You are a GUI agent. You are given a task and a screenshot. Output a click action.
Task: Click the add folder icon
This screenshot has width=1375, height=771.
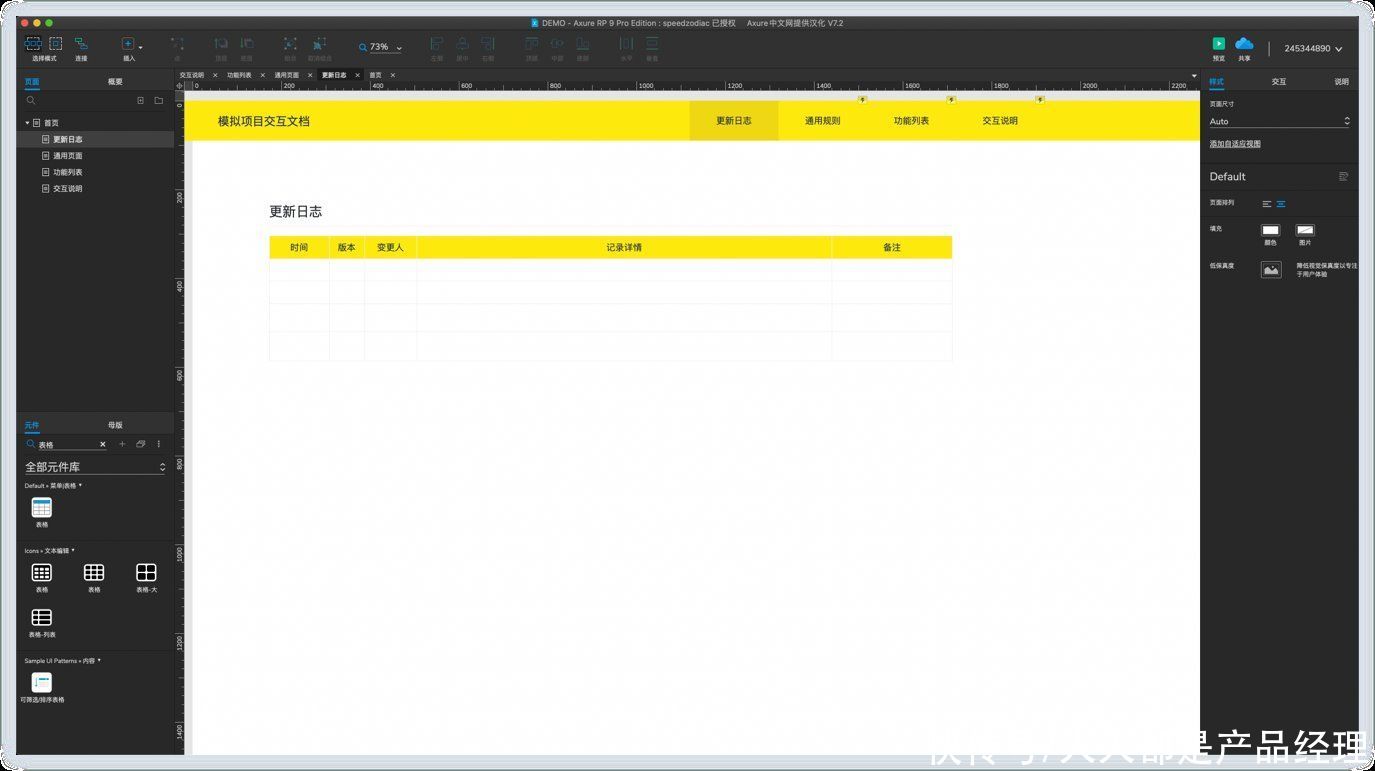158,101
